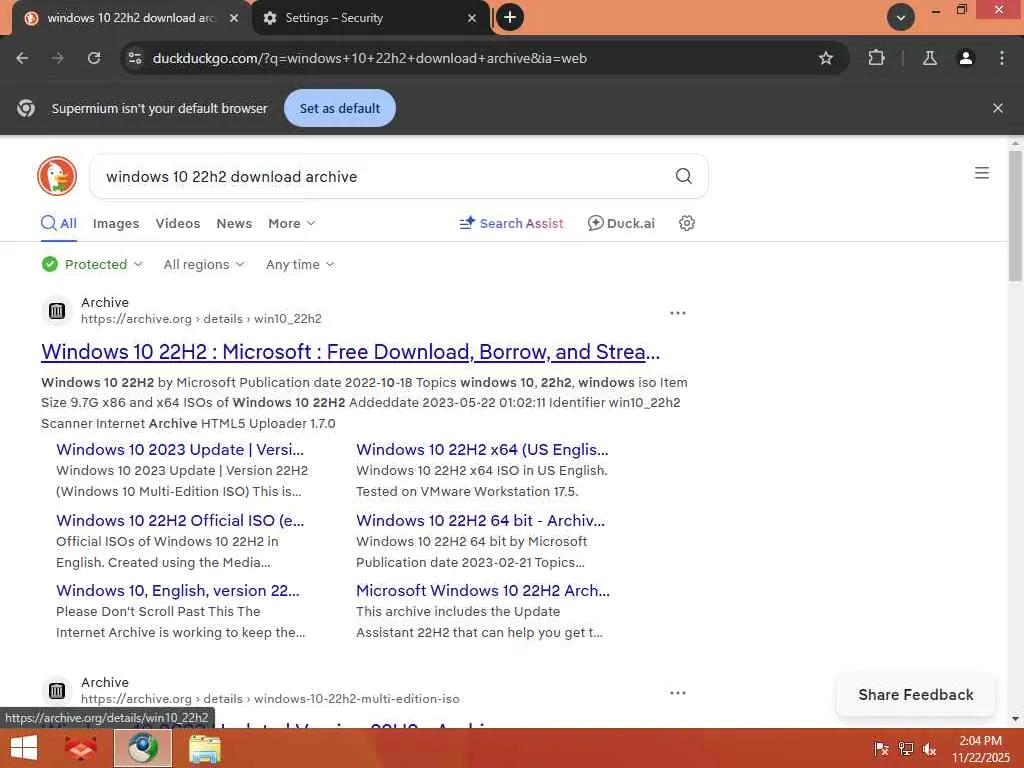1024x768 pixels.
Task: Click the page vertical scrollbar thumb
Action: 1015,216
